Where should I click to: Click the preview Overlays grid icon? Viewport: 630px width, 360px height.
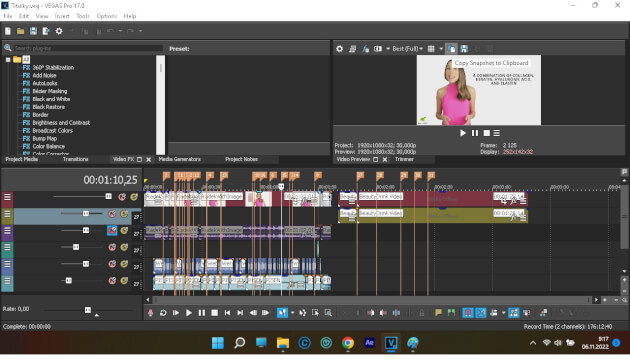[431, 49]
